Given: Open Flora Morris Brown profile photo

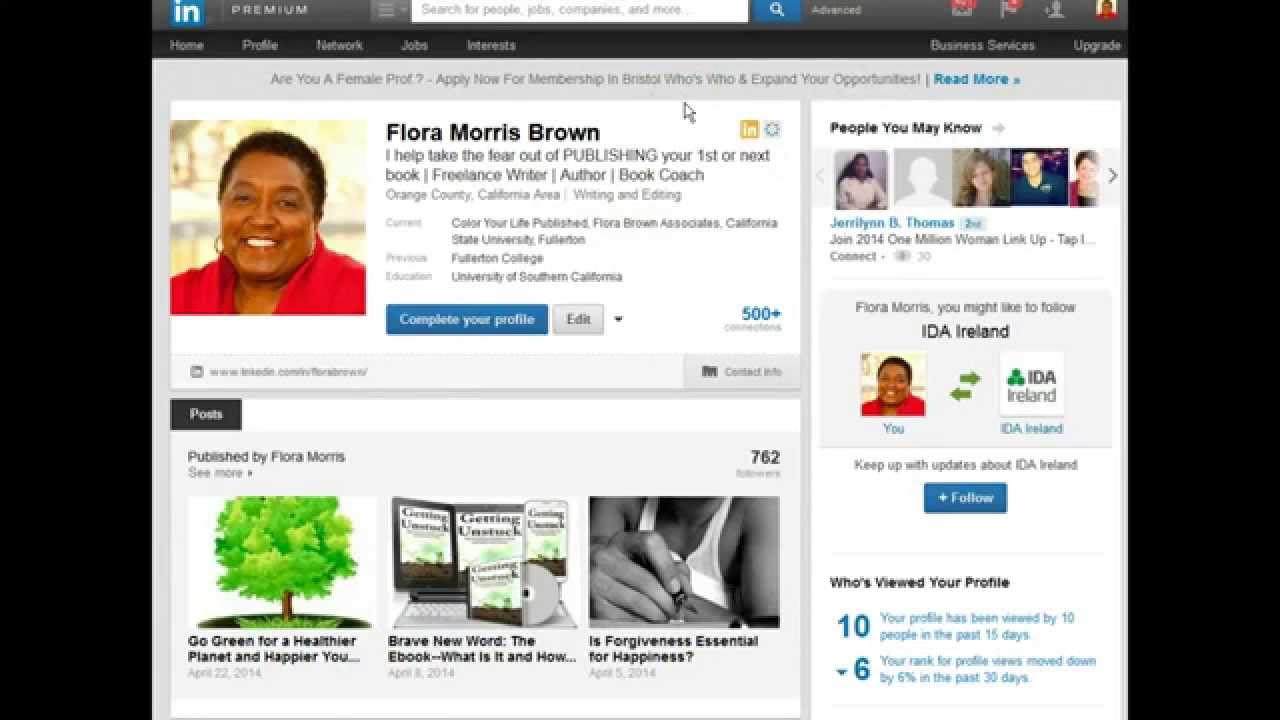Looking at the screenshot, I should (268, 218).
